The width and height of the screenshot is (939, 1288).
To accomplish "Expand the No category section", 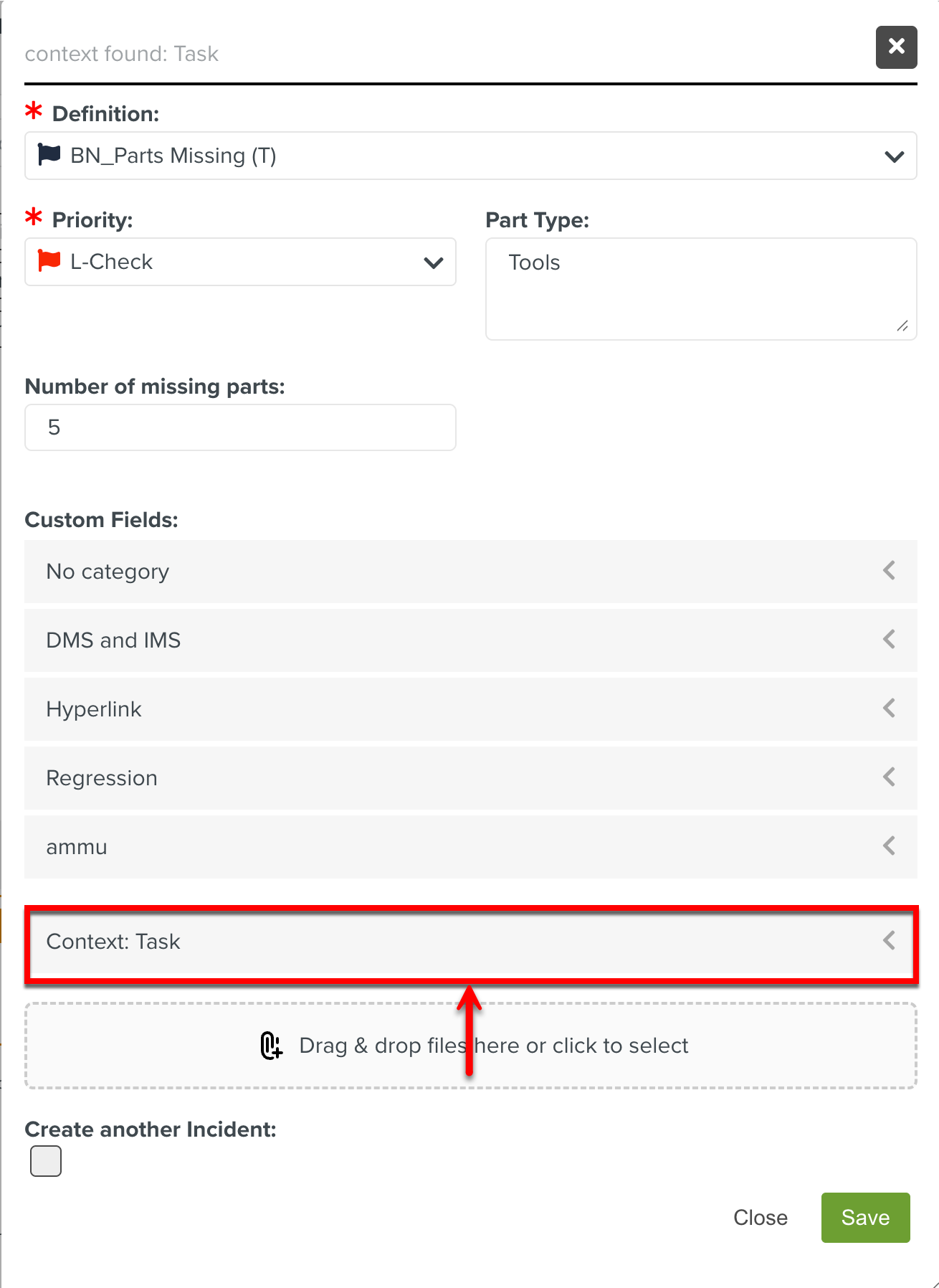I will (x=889, y=571).
